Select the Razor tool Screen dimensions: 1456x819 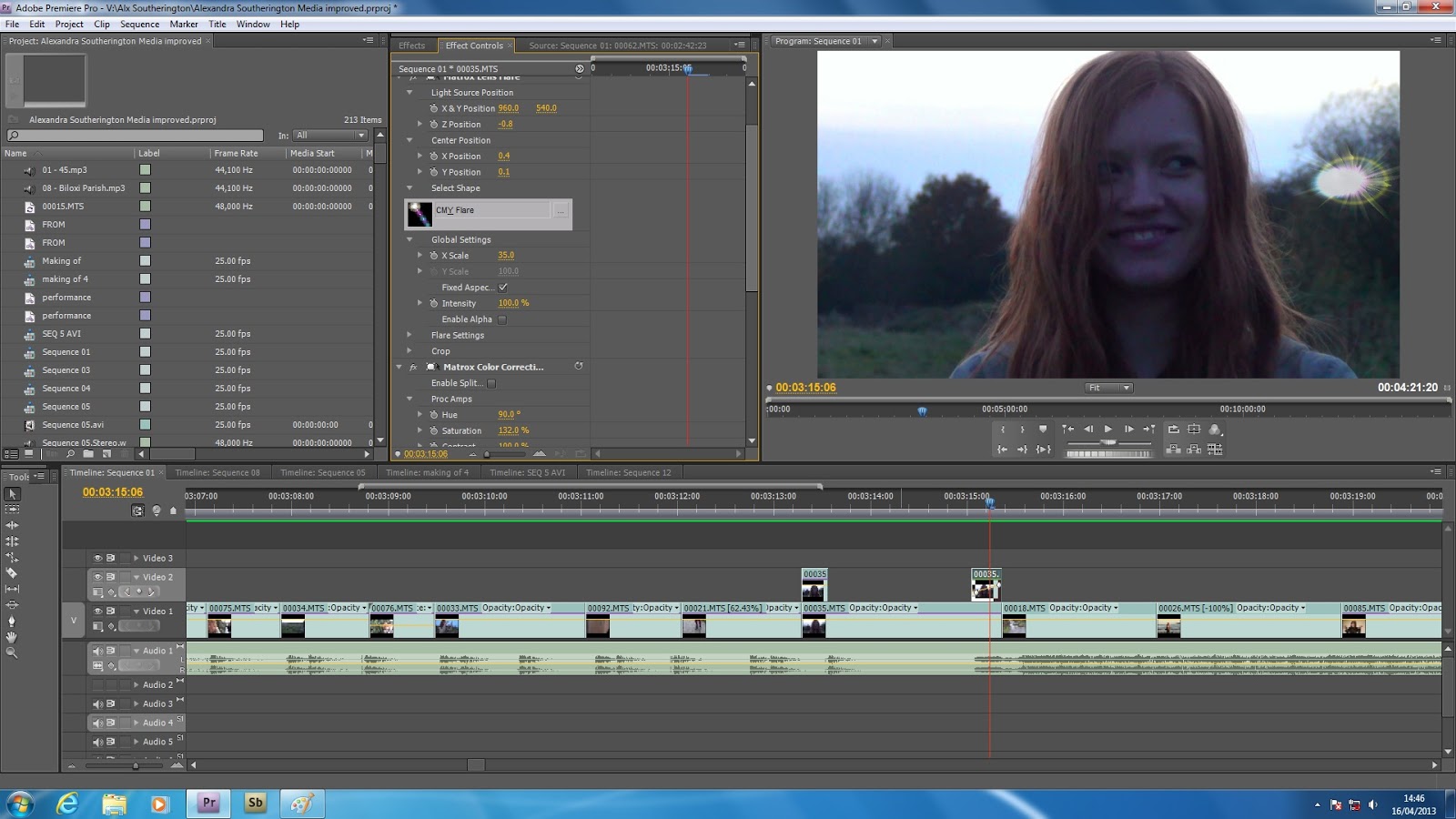pos(12,573)
